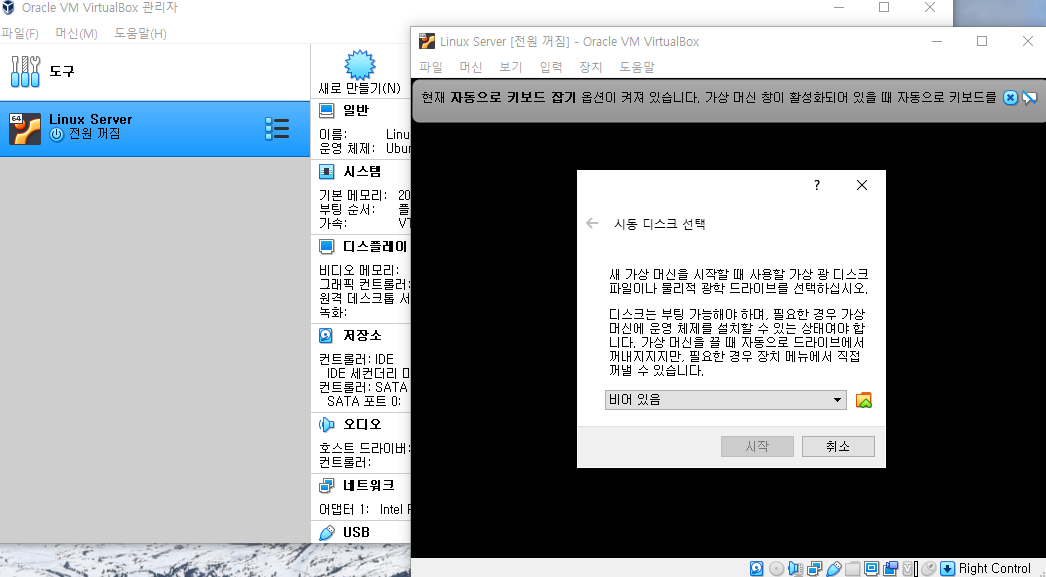Viewport: 1046px width, 577px height.
Task: Click the audio status bar icon
Action: [x=795, y=568]
